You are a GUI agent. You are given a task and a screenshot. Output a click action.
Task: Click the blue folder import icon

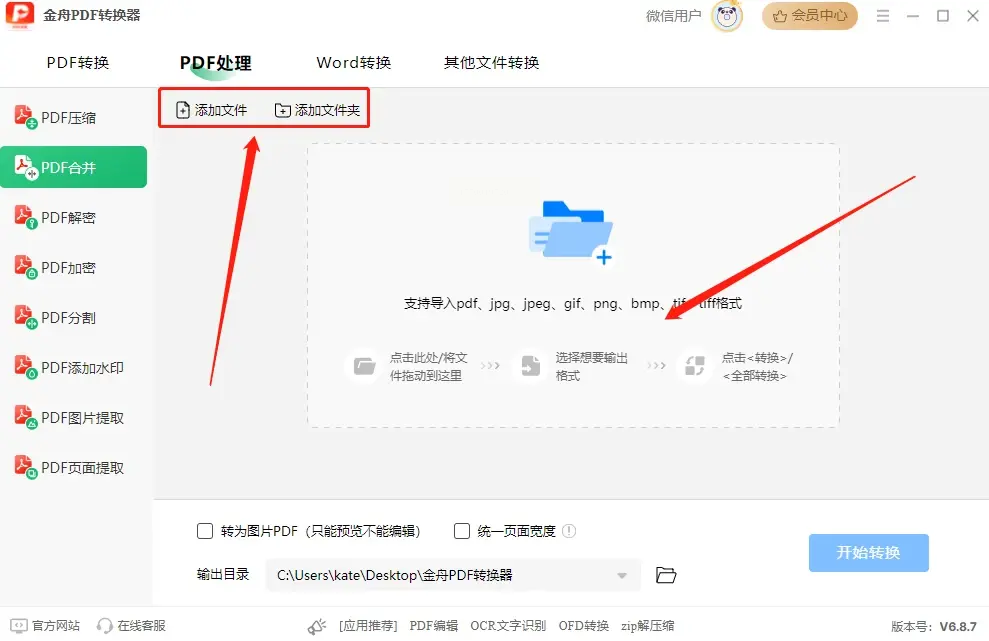pos(571,232)
